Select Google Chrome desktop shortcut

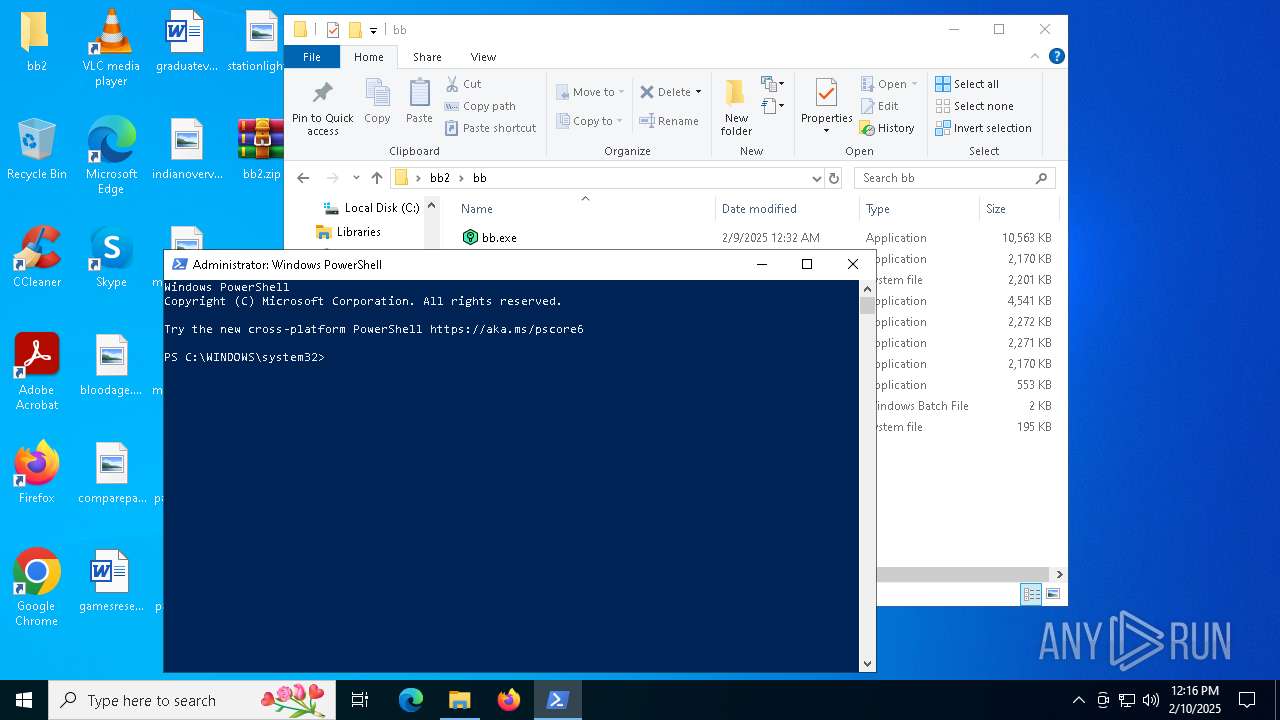pos(37,587)
